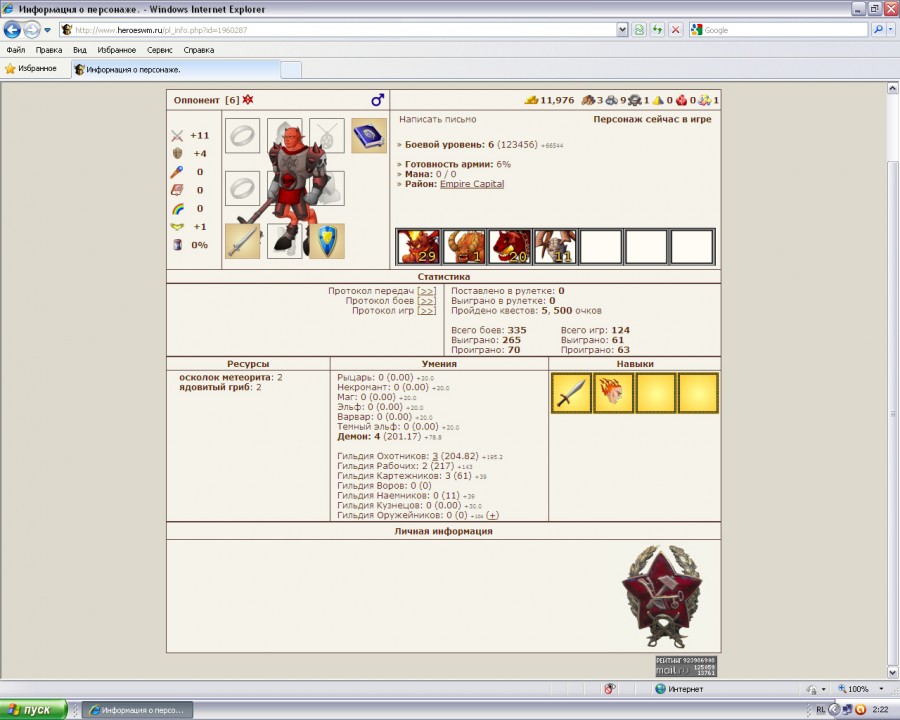The width and height of the screenshot is (900, 720).
Task: Click the flaming head skill icon
Action: coord(614,393)
